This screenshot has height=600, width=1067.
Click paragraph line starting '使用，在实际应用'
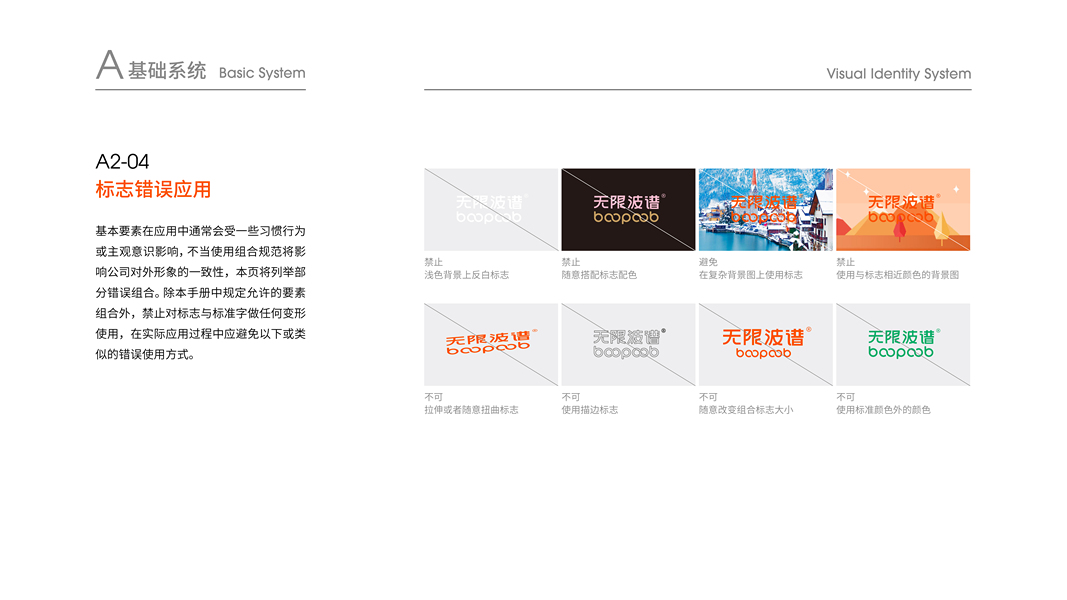click(x=201, y=334)
